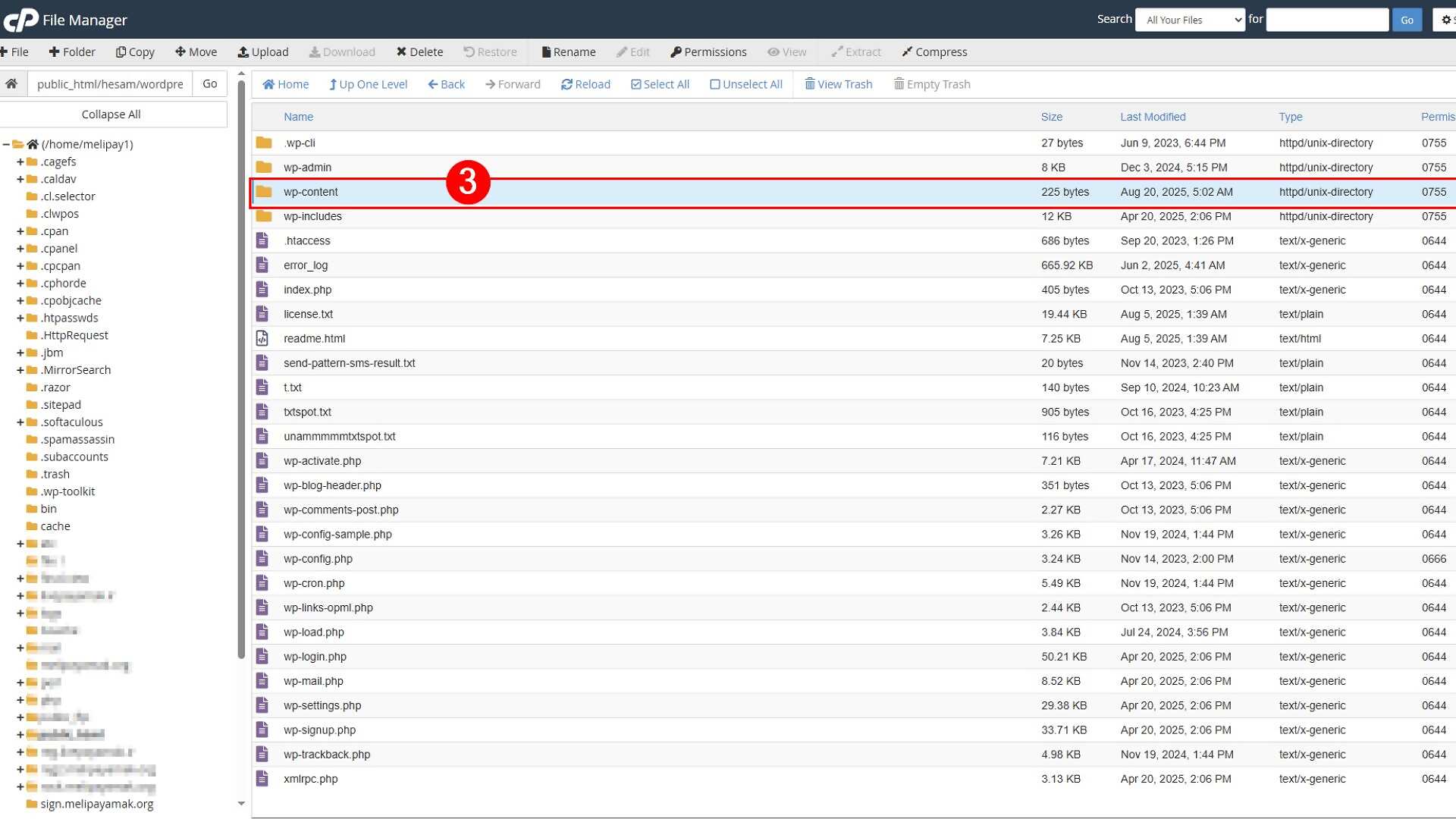The image size is (1456, 819).
Task: Click the Delete X icon
Action: (401, 52)
